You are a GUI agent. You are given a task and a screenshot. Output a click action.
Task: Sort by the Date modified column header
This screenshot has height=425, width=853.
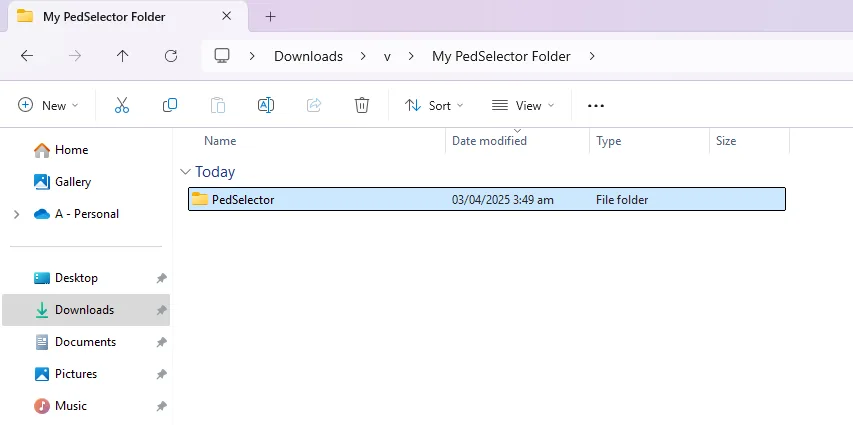[489, 141]
